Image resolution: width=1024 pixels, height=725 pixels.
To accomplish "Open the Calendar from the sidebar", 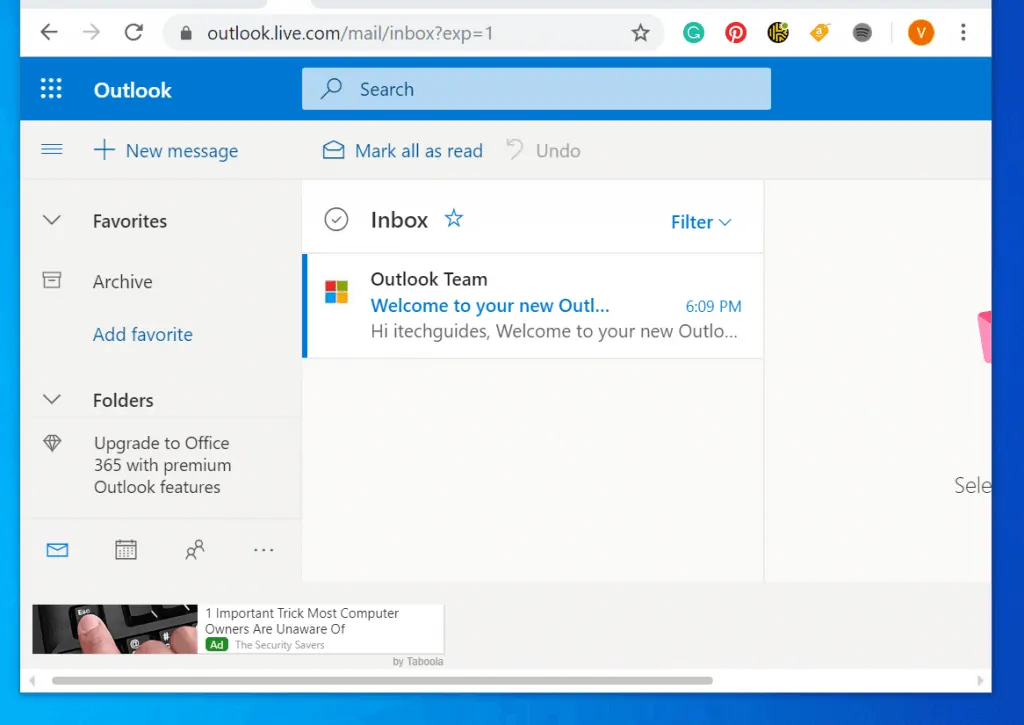I will point(126,549).
